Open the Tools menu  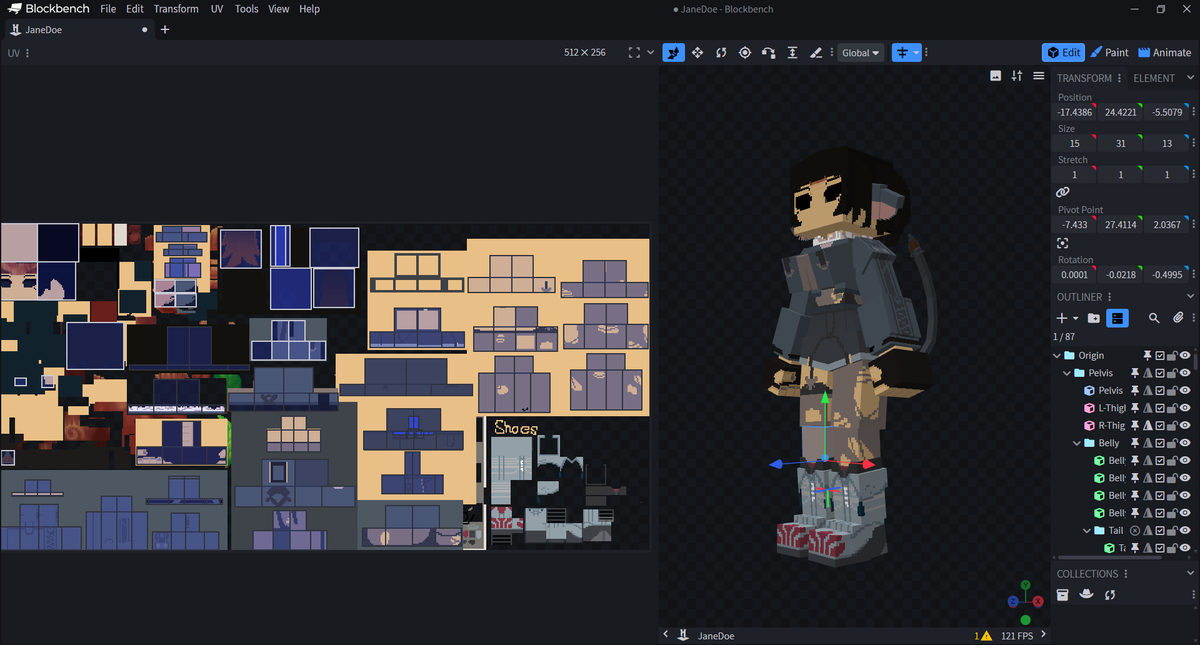pos(246,9)
